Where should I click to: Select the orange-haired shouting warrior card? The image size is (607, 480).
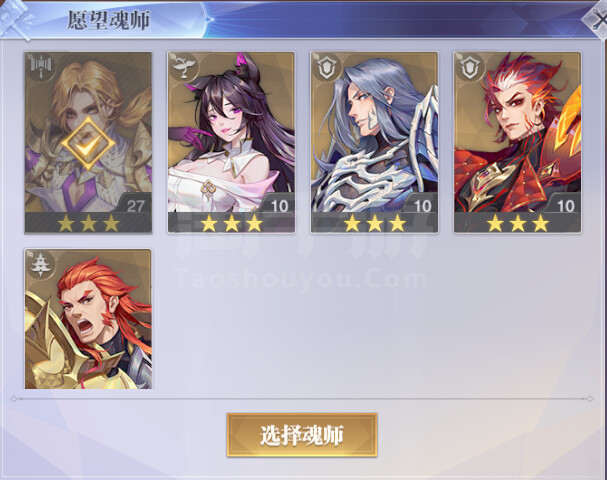[x=88, y=319]
